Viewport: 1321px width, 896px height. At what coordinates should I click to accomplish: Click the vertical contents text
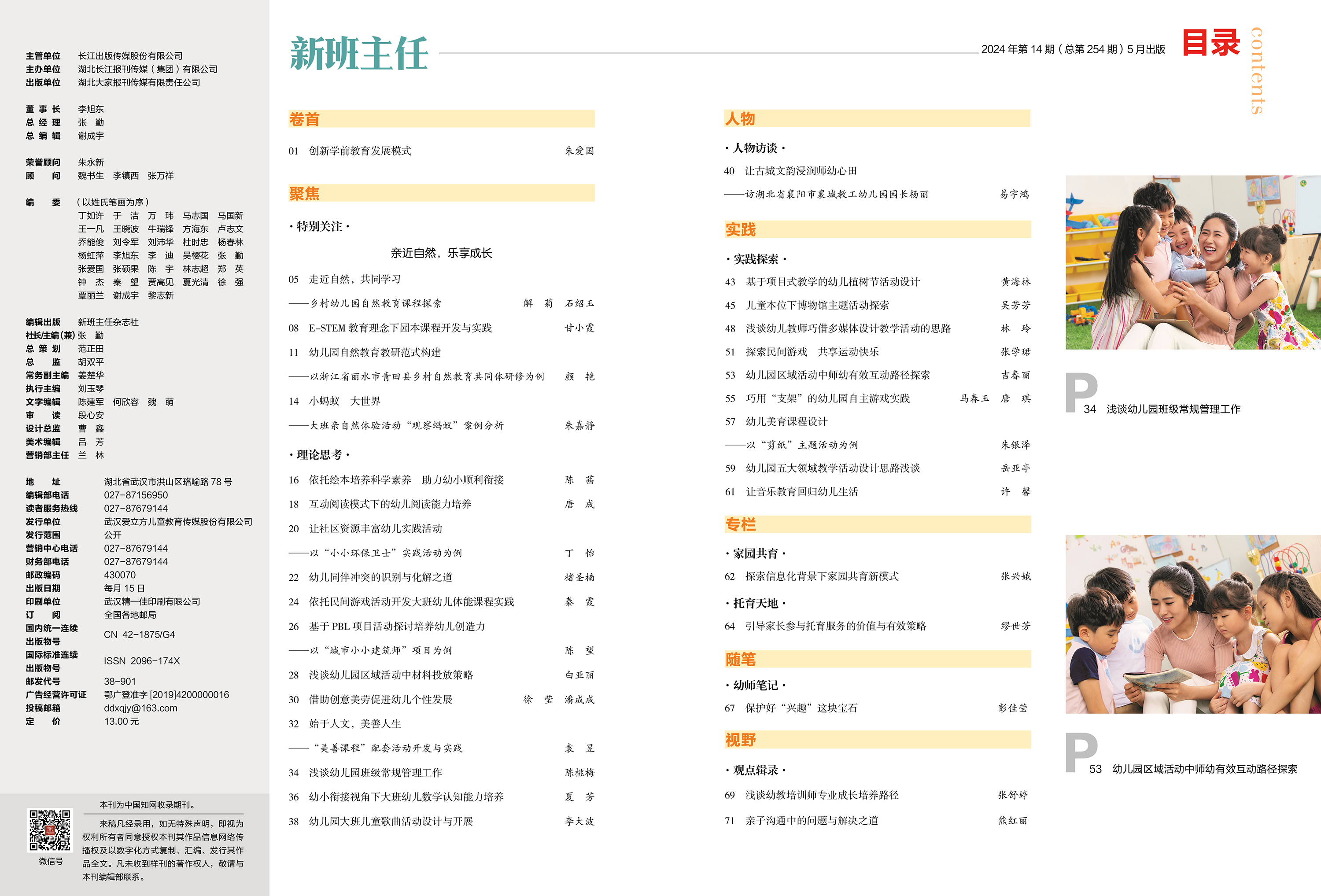[x=1257, y=70]
